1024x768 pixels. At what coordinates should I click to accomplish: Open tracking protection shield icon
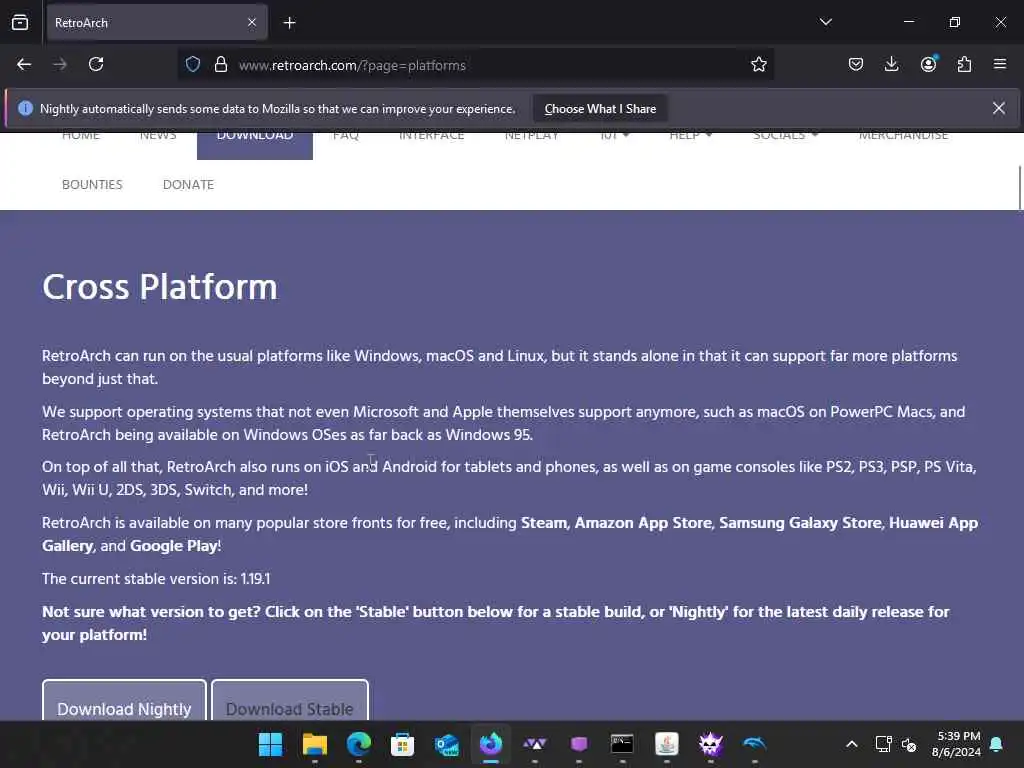pos(193,65)
